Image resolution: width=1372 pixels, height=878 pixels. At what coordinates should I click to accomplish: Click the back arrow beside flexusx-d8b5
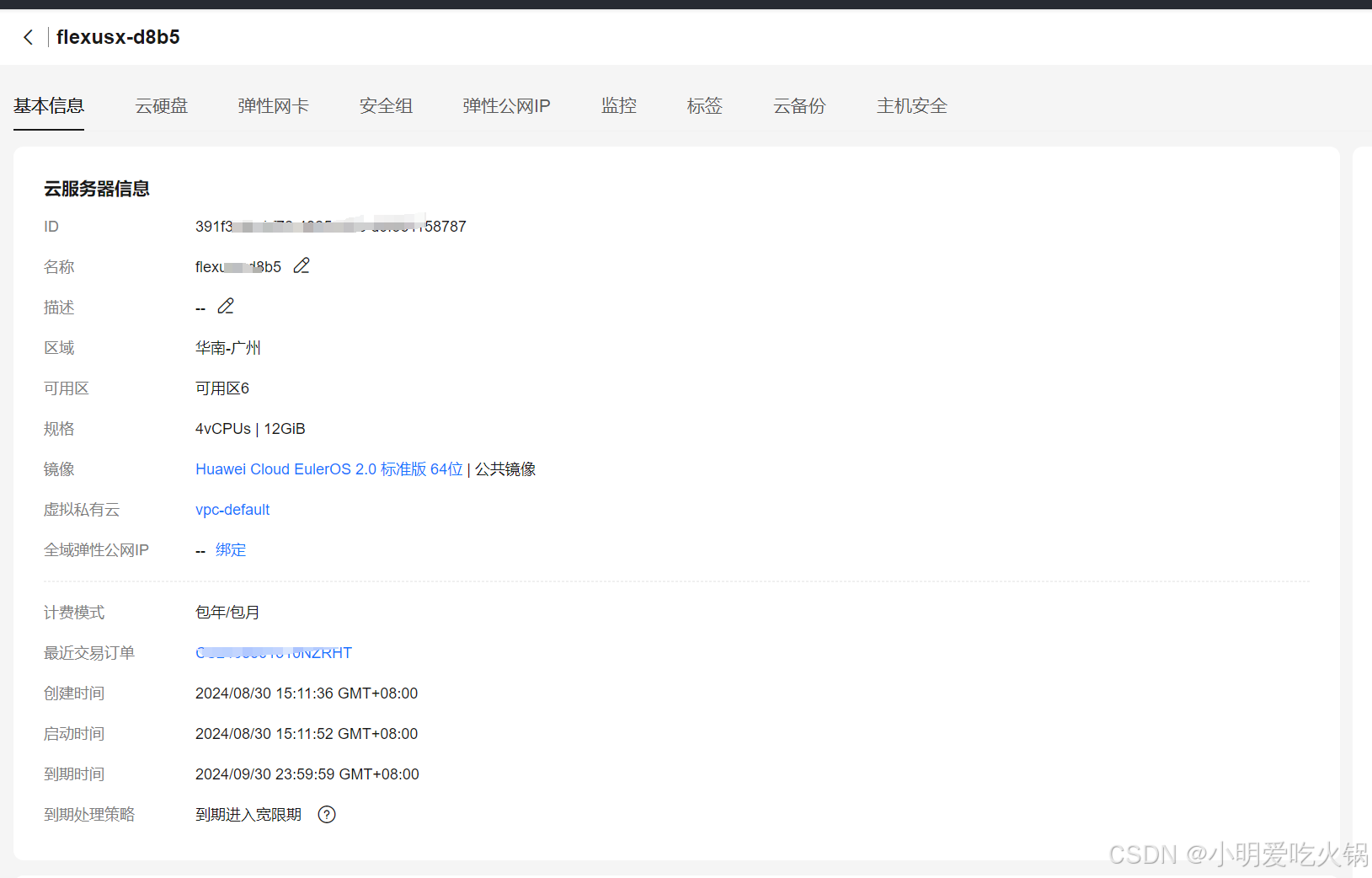pyautogui.click(x=28, y=36)
